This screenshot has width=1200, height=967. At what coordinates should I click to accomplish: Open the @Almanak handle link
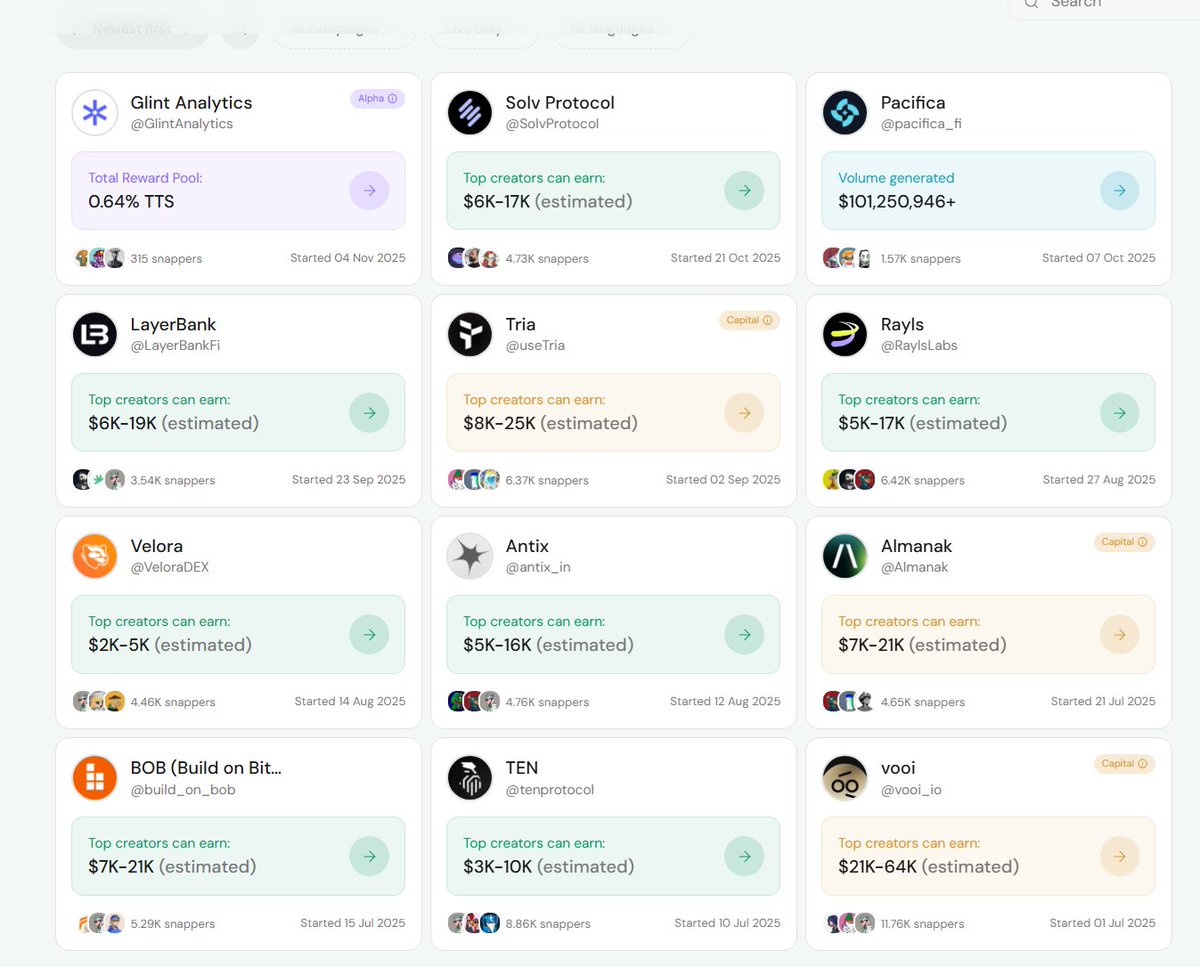914,567
